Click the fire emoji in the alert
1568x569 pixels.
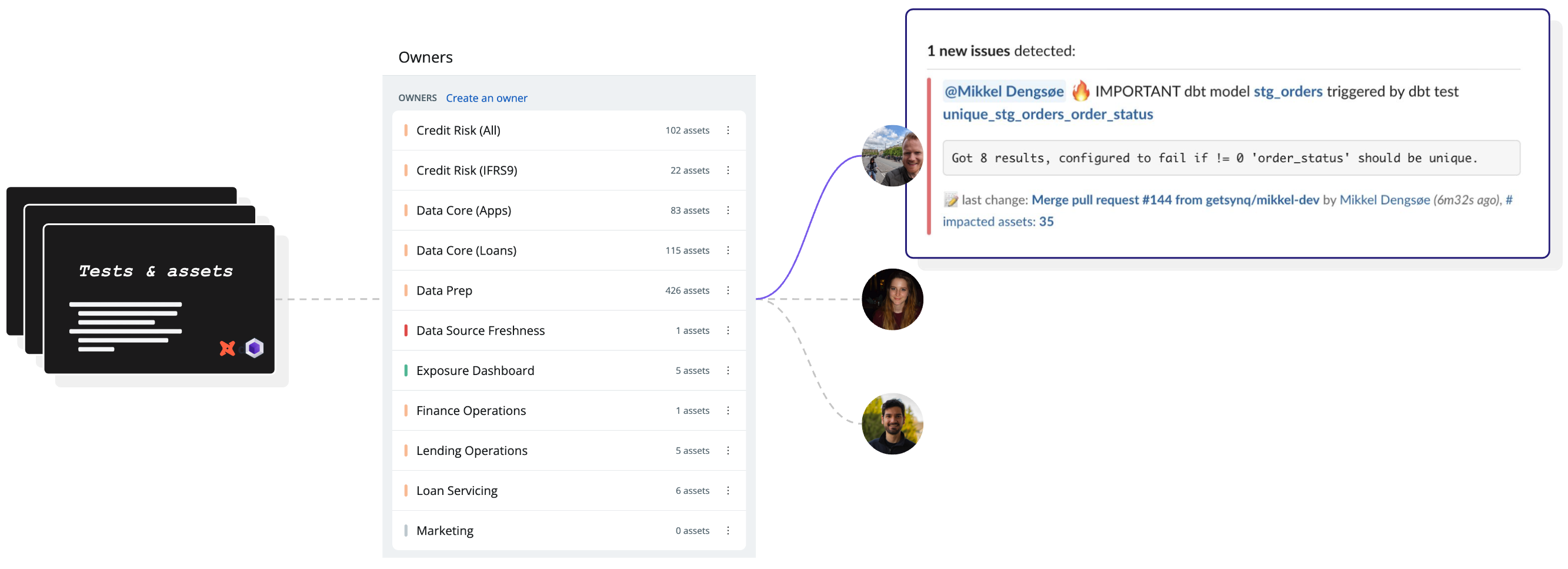pos(1080,91)
